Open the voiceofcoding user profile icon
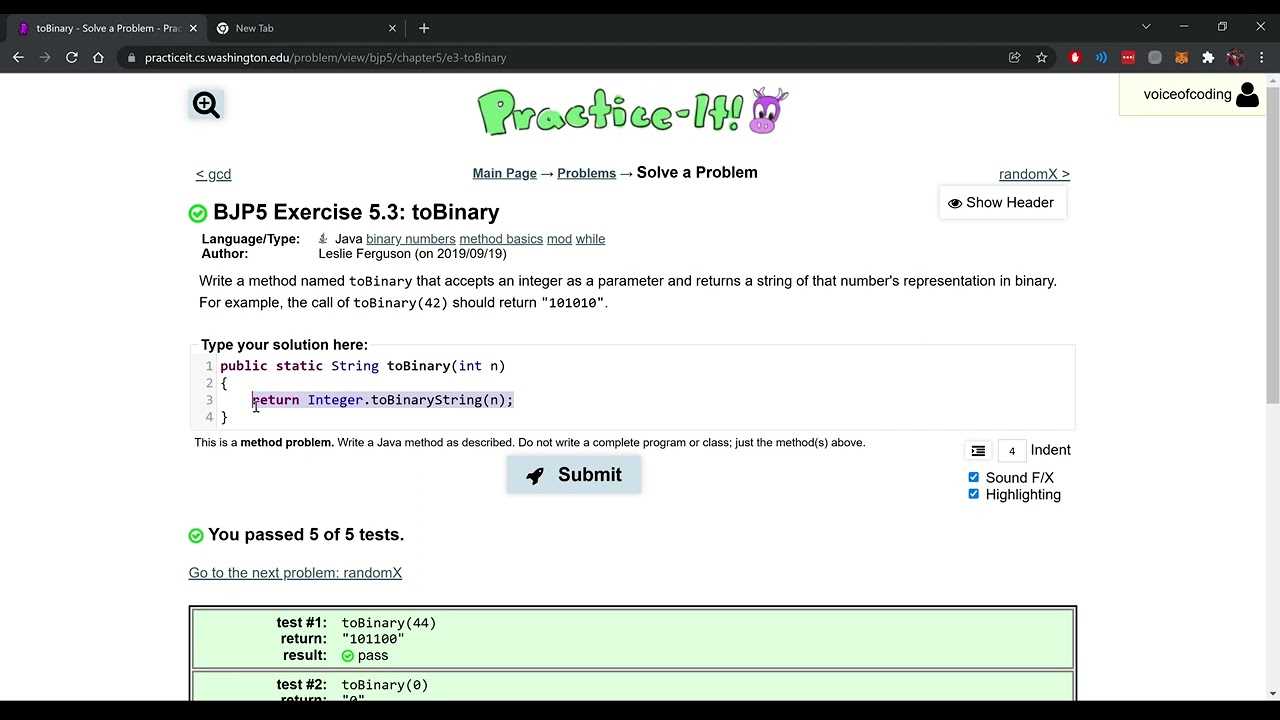Image resolution: width=1280 pixels, height=720 pixels. coord(1247,95)
